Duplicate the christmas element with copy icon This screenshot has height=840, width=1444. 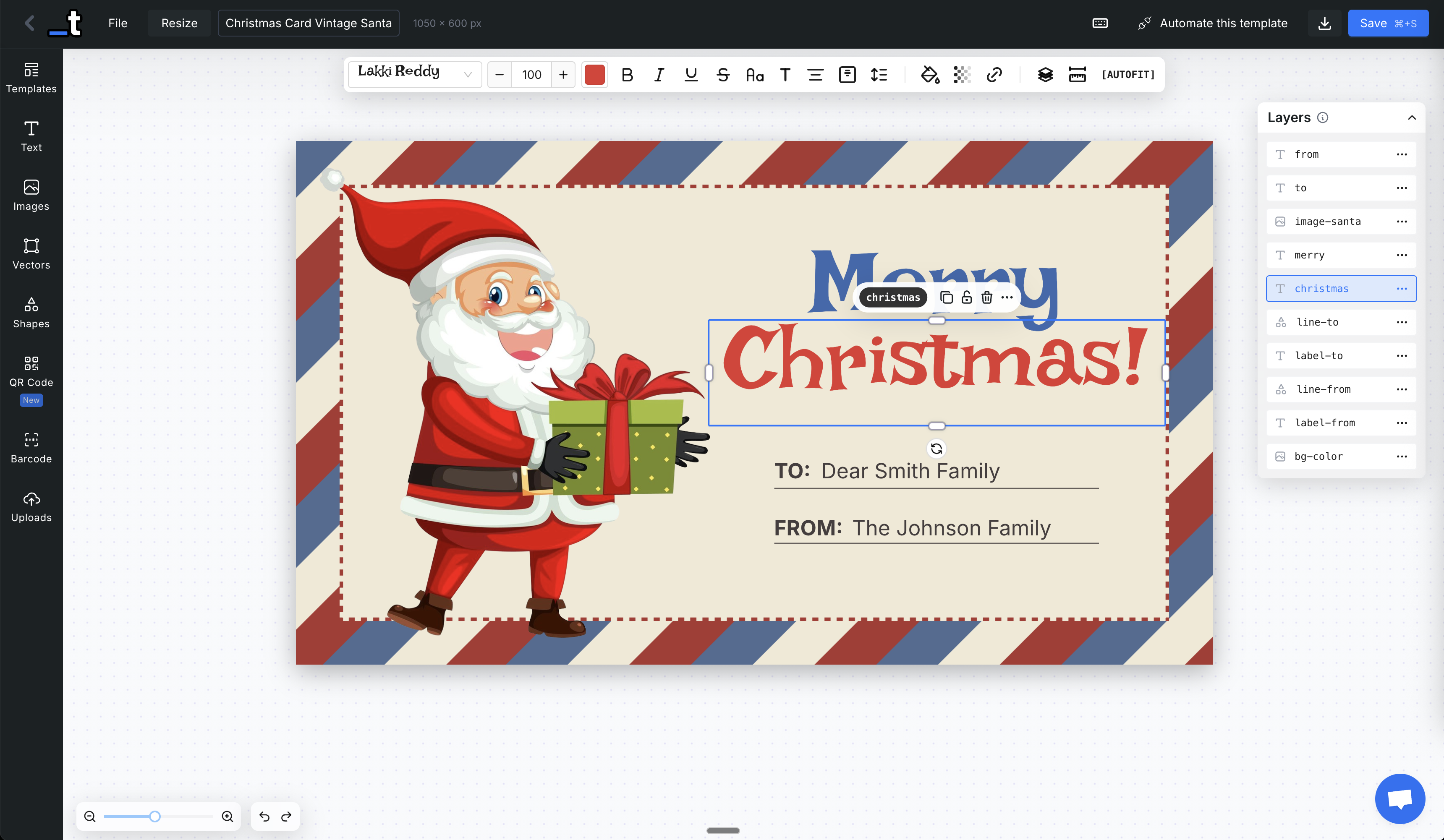point(946,297)
